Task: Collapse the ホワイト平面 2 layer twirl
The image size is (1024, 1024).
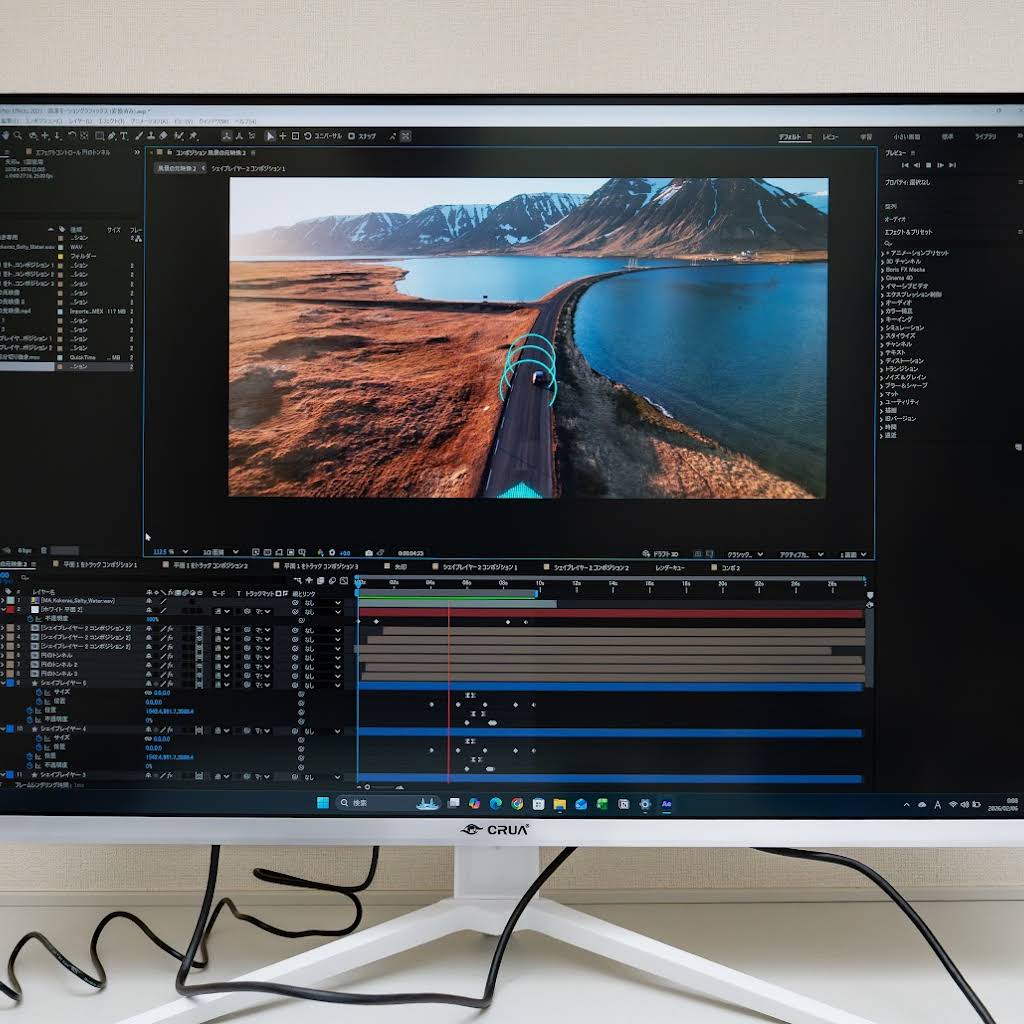Action: tap(3, 609)
